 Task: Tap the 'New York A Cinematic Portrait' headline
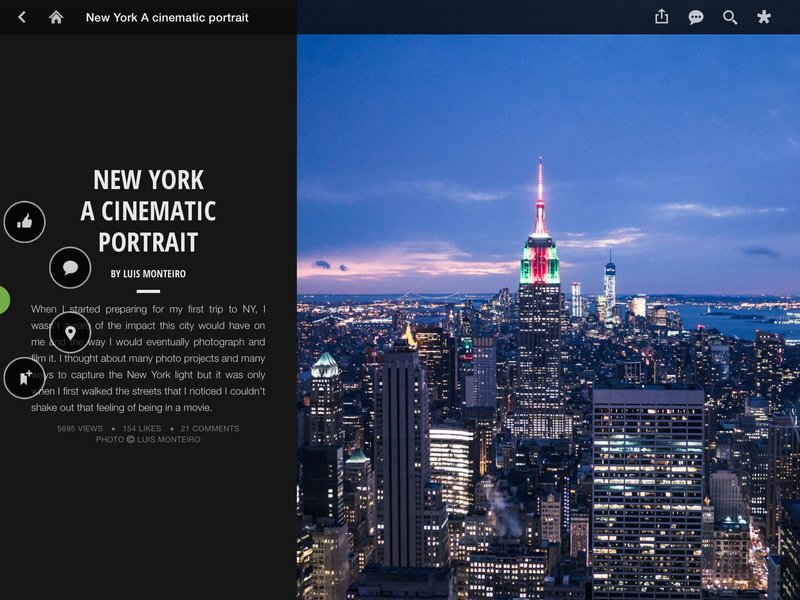pos(148,211)
